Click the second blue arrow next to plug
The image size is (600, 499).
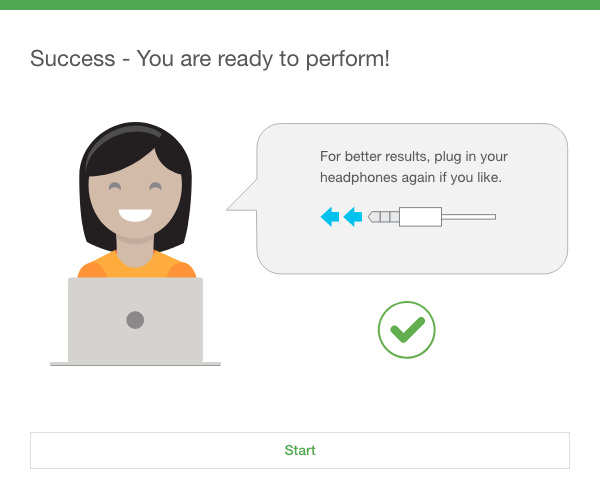click(353, 217)
